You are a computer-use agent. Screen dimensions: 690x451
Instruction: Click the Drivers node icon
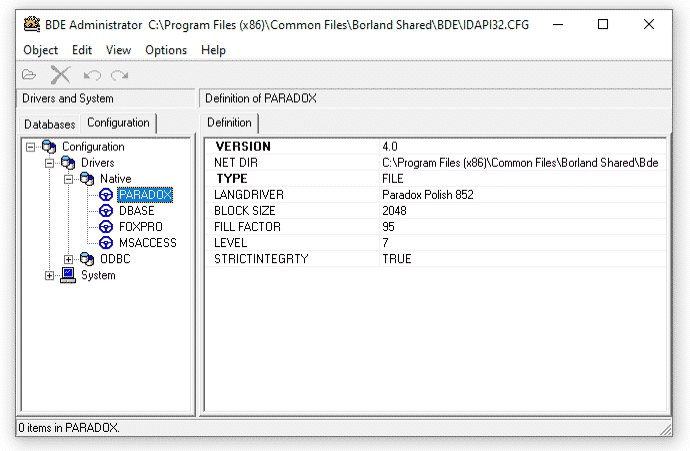click(68, 163)
